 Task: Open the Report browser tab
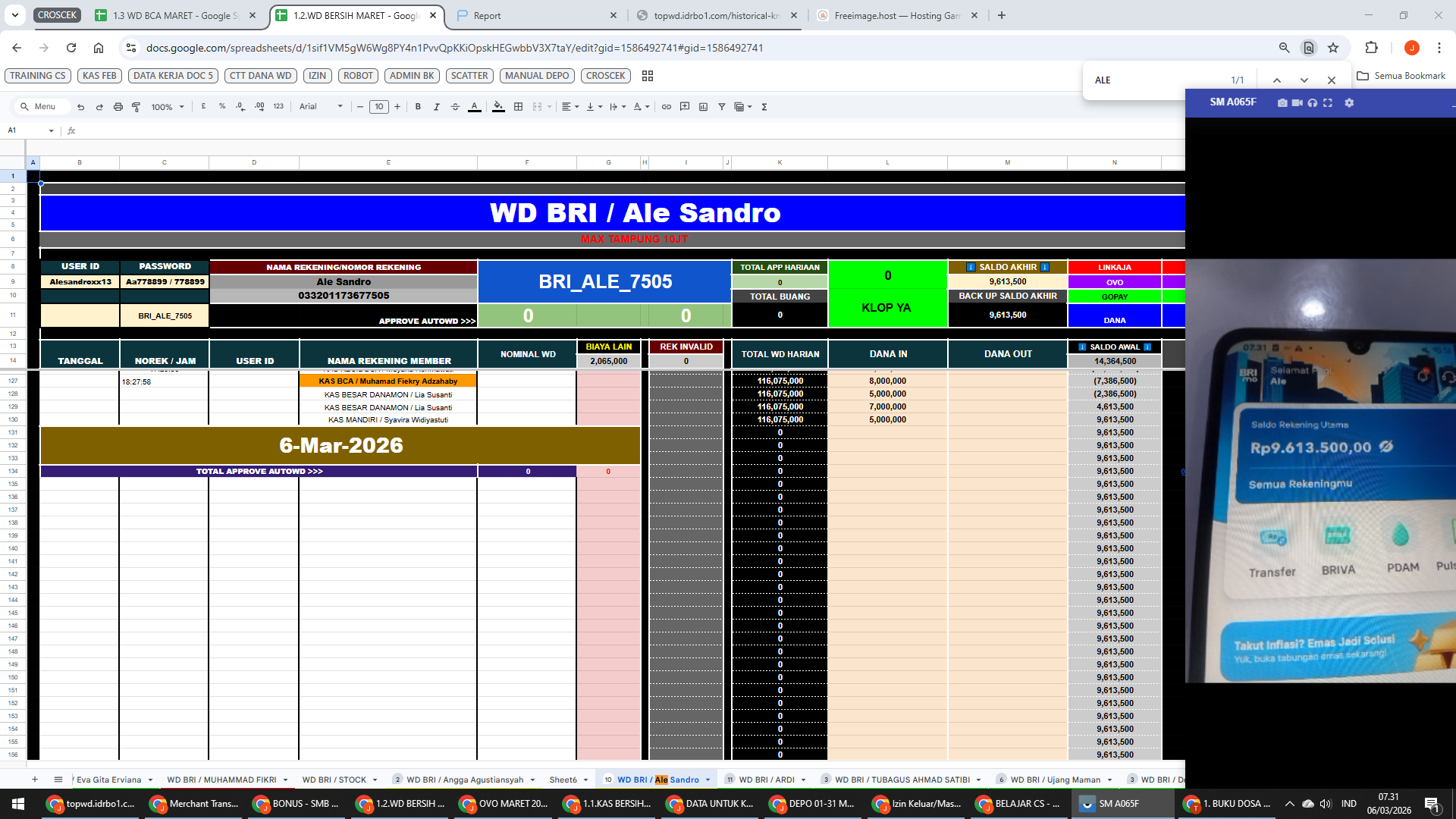(x=487, y=15)
